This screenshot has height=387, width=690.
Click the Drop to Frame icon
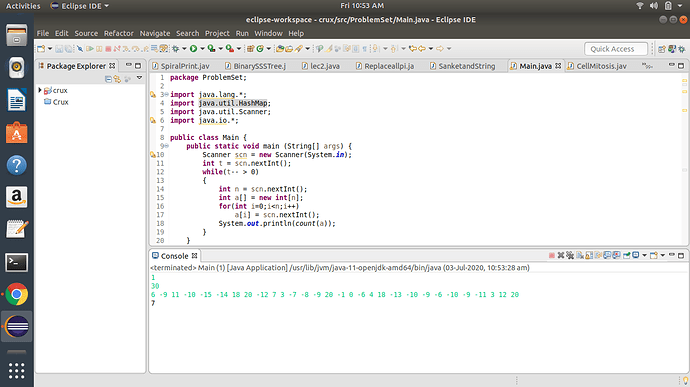pos(154,48)
